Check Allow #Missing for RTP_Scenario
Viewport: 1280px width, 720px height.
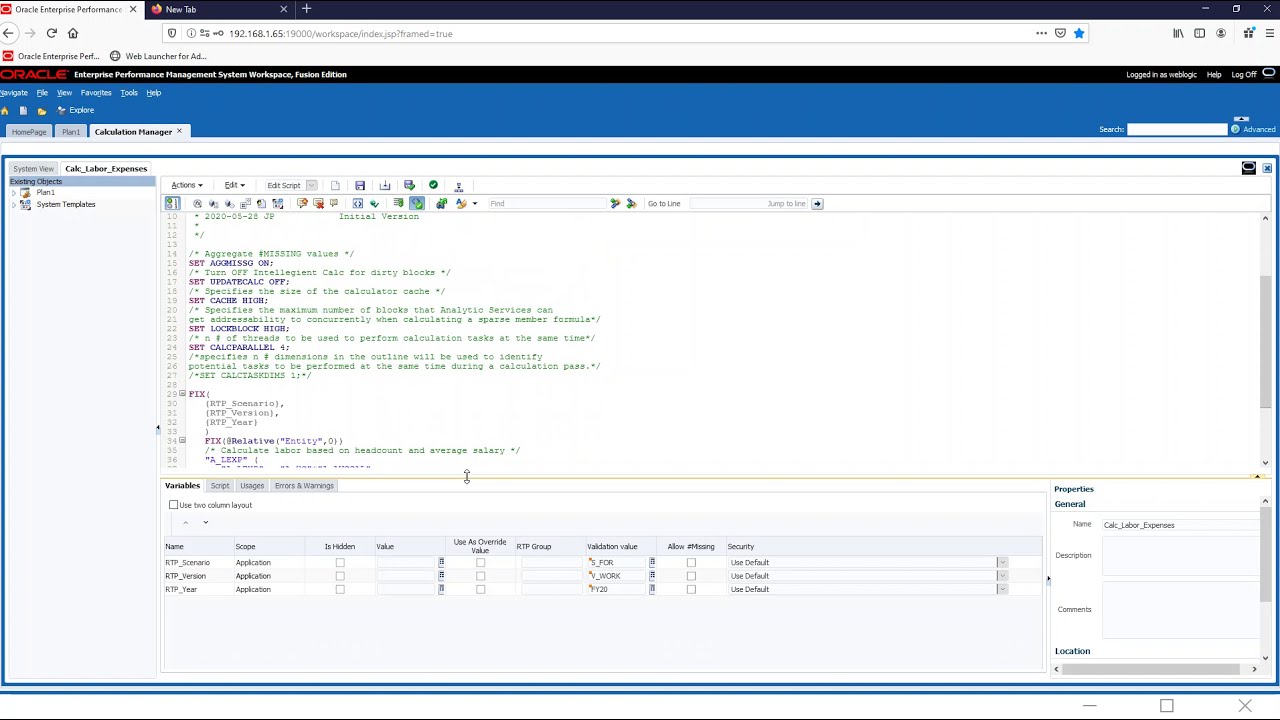click(x=691, y=563)
